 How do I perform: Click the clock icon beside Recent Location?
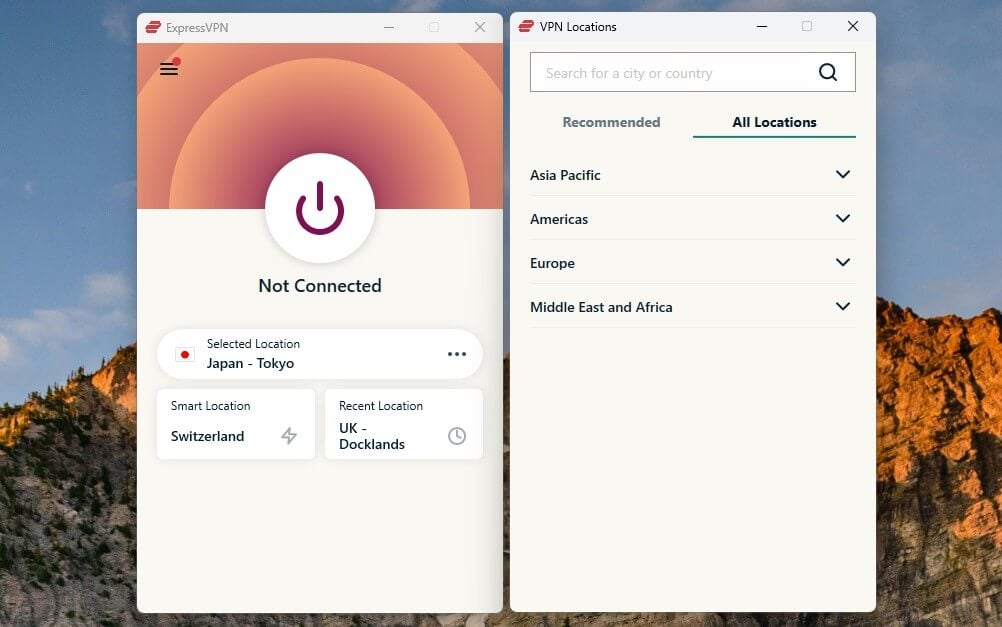click(457, 436)
